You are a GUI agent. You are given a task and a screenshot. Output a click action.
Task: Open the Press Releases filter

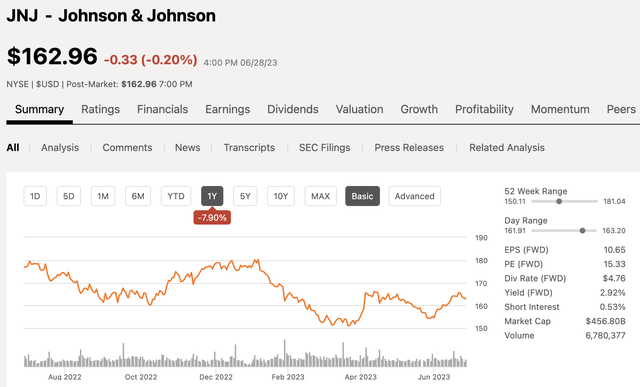pyautogui.click(x=409, y=148)
